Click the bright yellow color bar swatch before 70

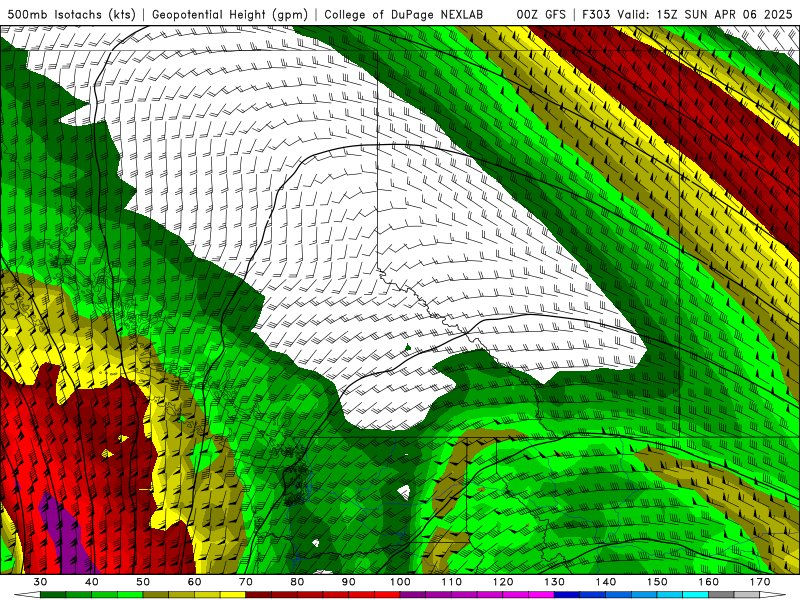(233, 595)
